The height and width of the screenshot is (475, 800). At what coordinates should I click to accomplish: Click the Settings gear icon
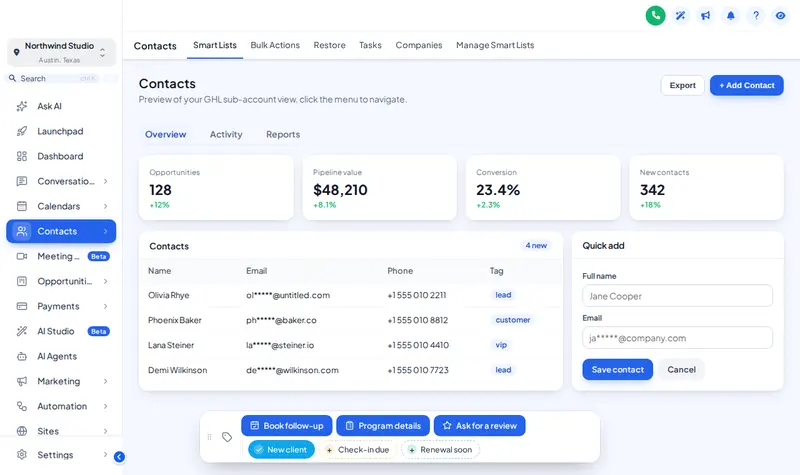(x=21, y=455)
